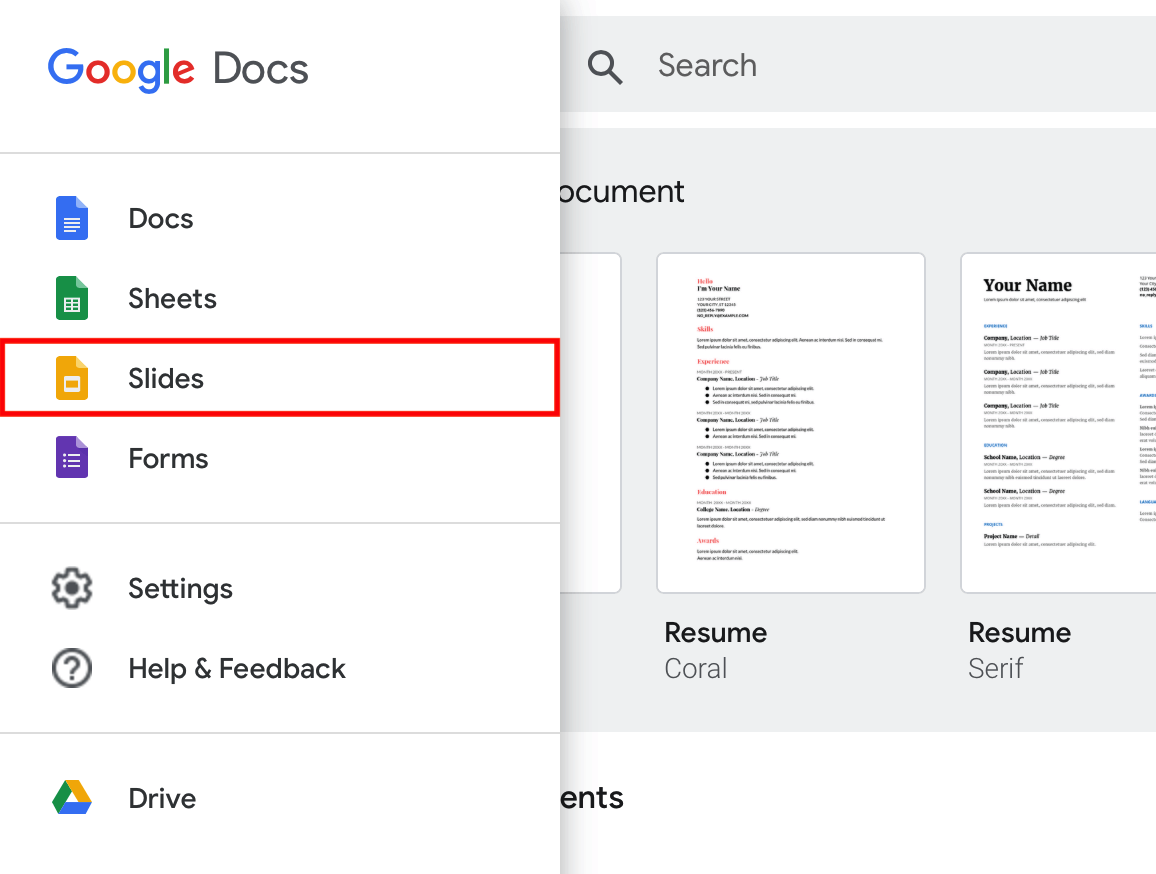Click the green Sheets icon
Viewport: 1156px width, 874px height.
pos(72,298)
